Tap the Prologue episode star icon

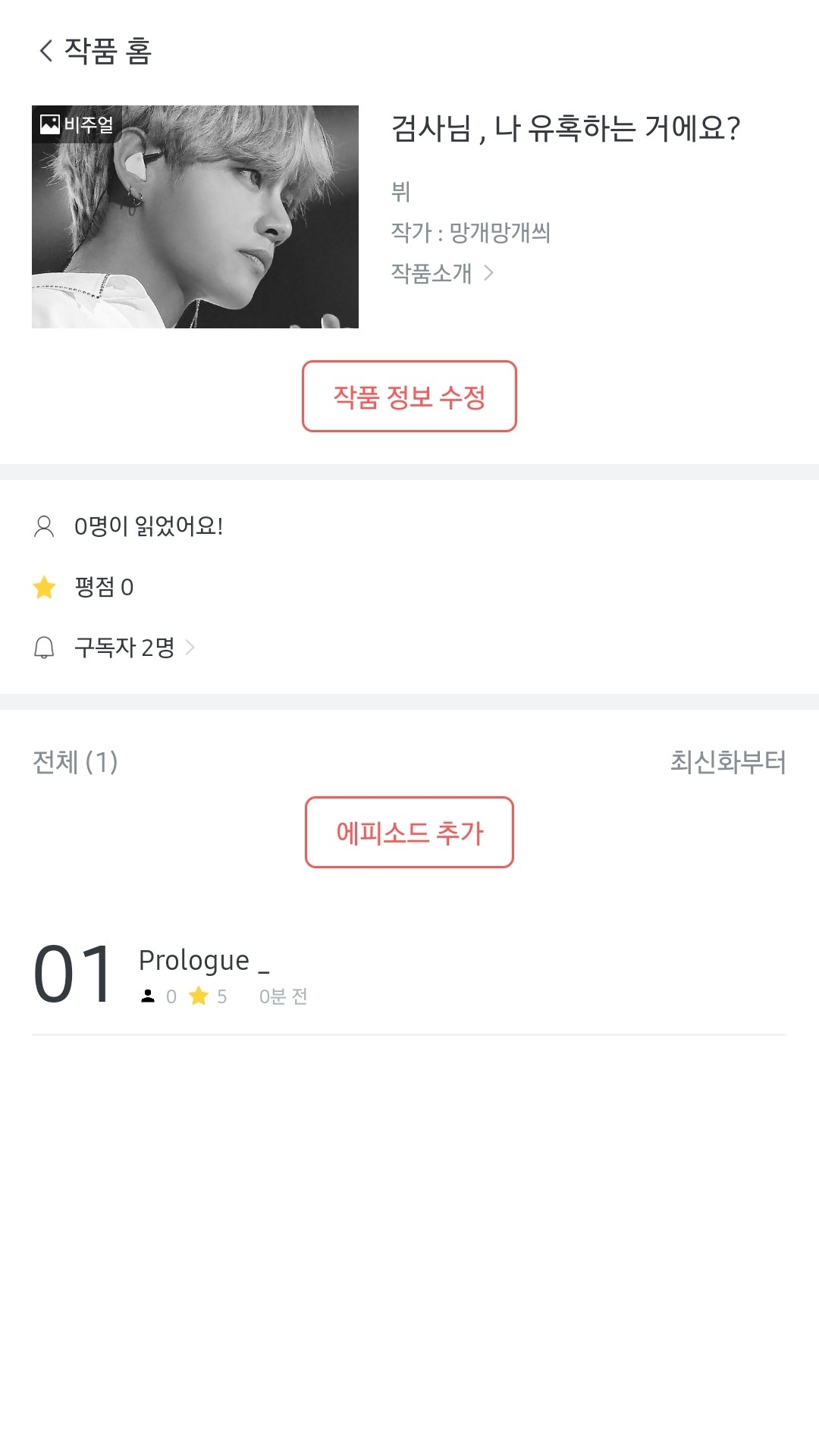199,996
